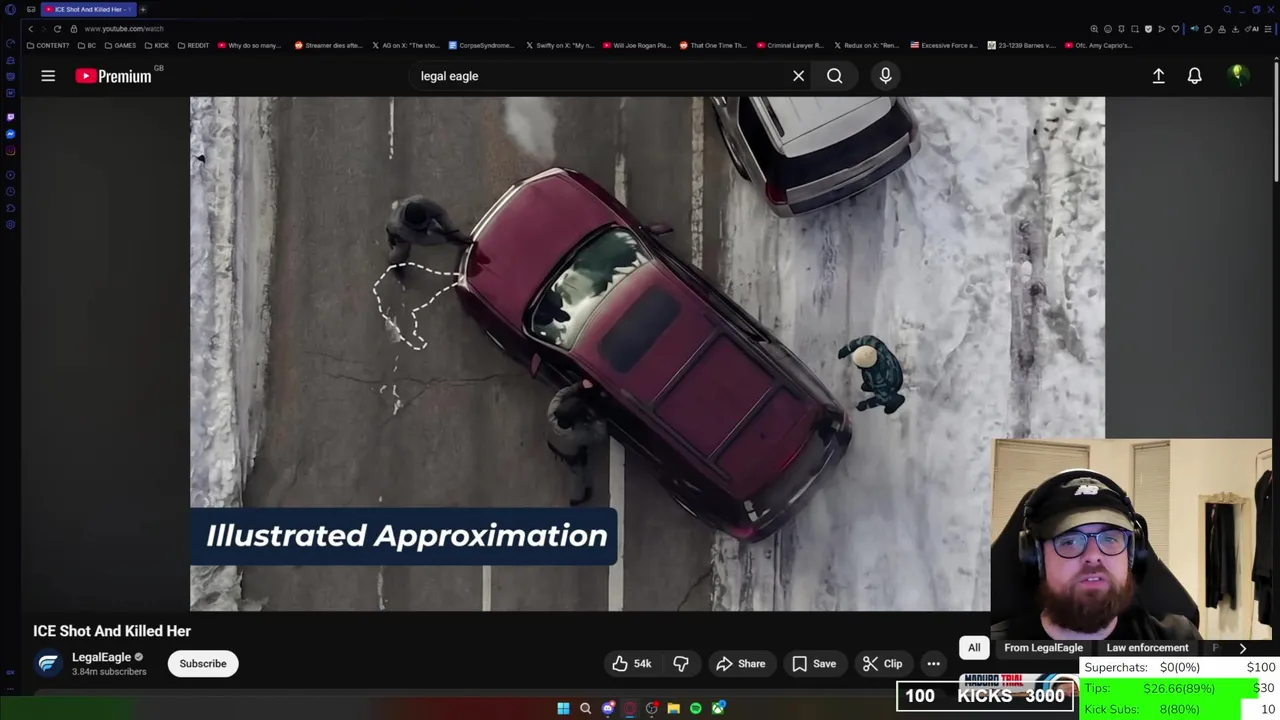Click the page vertical scrollbar
1280x720 pixels.
click(x=1275, y=120)
